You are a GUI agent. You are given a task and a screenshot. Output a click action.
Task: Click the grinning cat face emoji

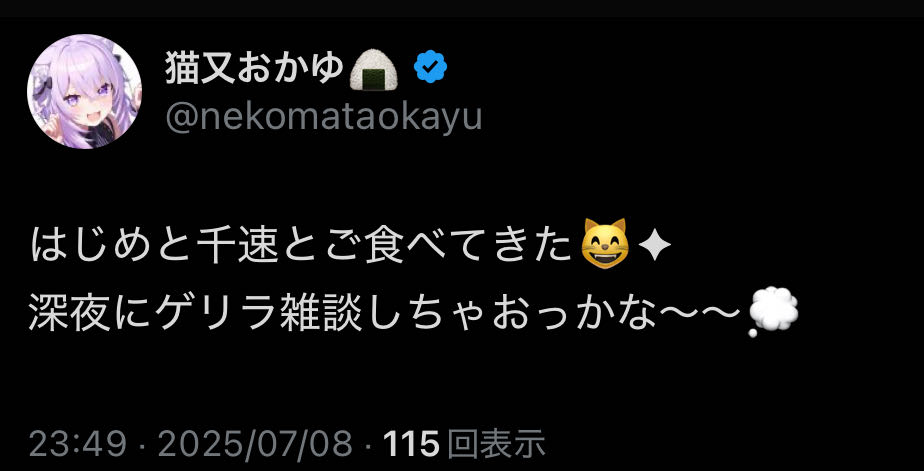(605, 243)
